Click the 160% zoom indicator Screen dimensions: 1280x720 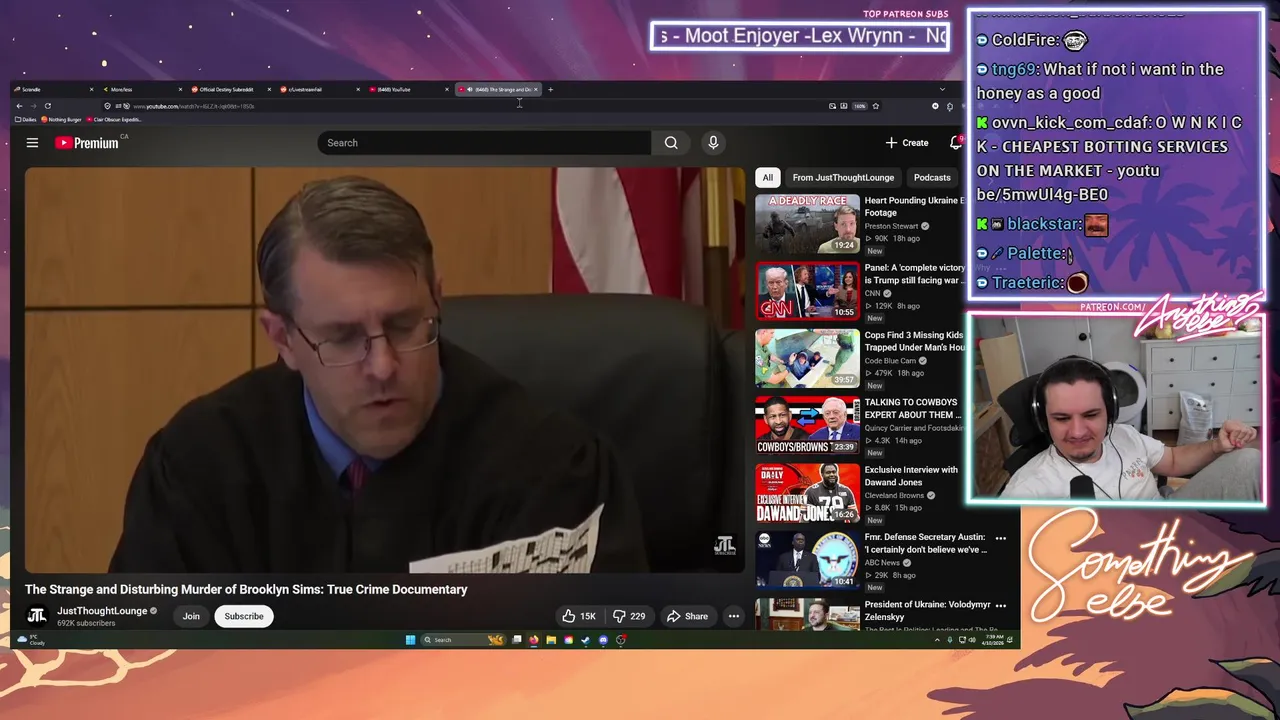click(x=859, y=106)
